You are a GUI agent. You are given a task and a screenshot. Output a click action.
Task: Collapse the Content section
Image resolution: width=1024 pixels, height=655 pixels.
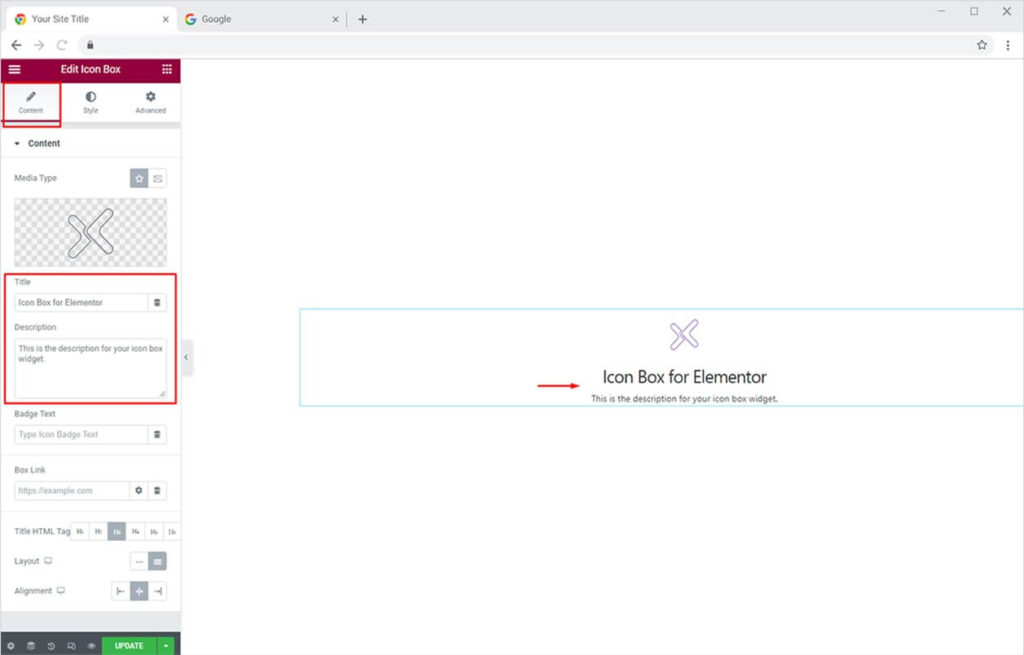17,144
